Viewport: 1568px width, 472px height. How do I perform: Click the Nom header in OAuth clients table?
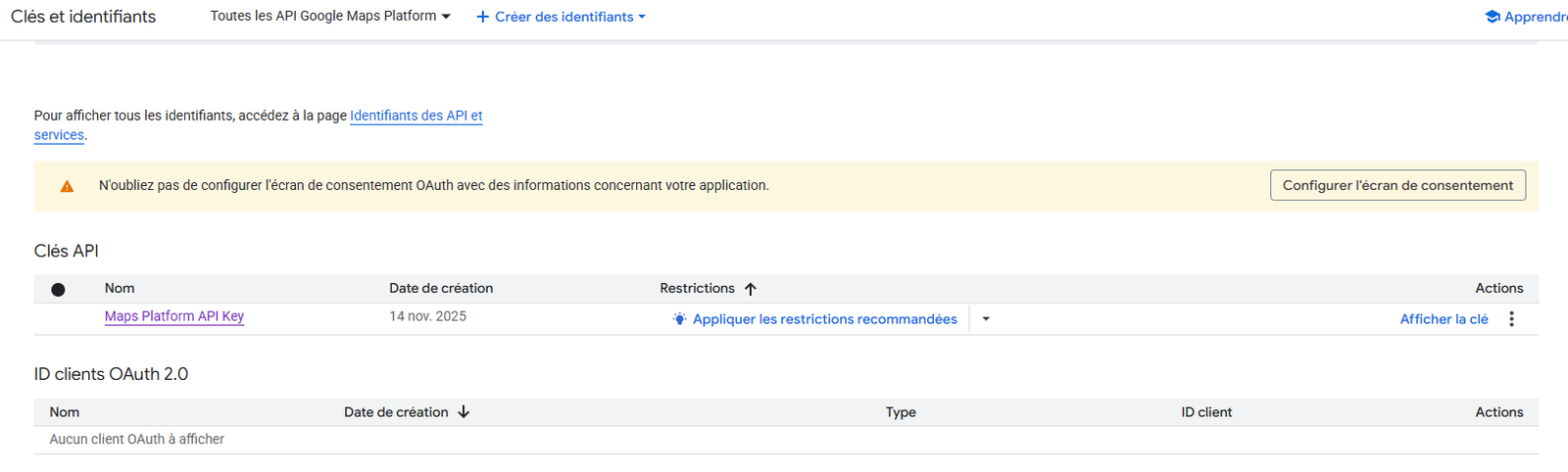pyautogui.click(x=65, y=412)
